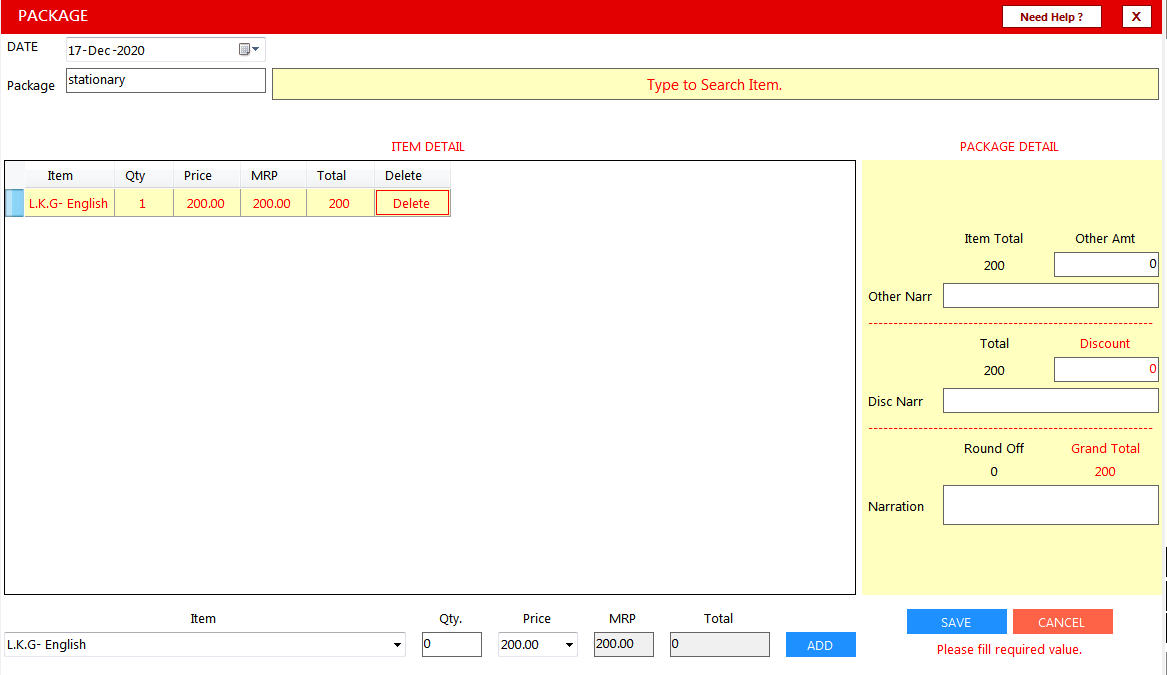Click the bottom Total field
The image size is (1167, 675).
click(719, 644)
